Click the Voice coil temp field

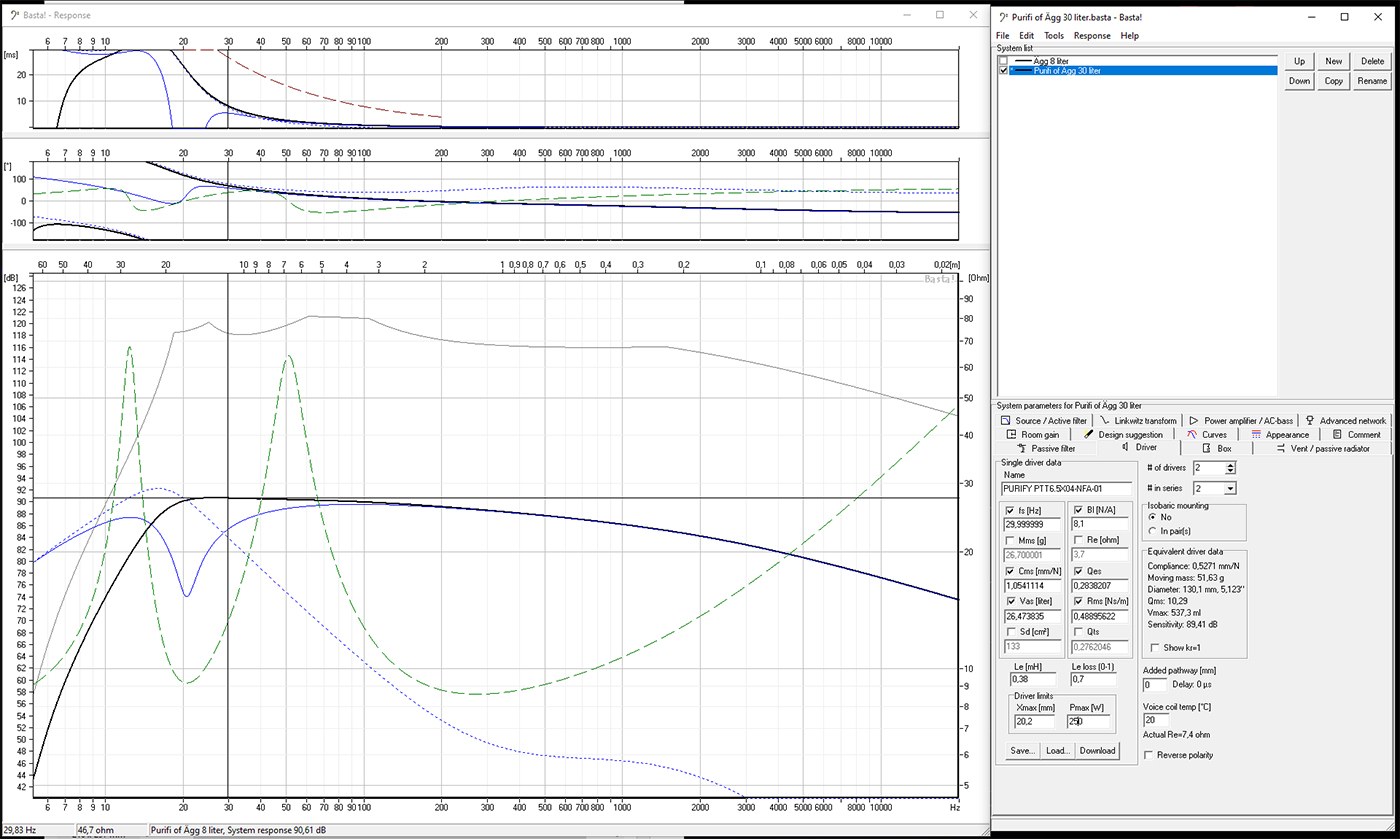tap(1154, 720)
